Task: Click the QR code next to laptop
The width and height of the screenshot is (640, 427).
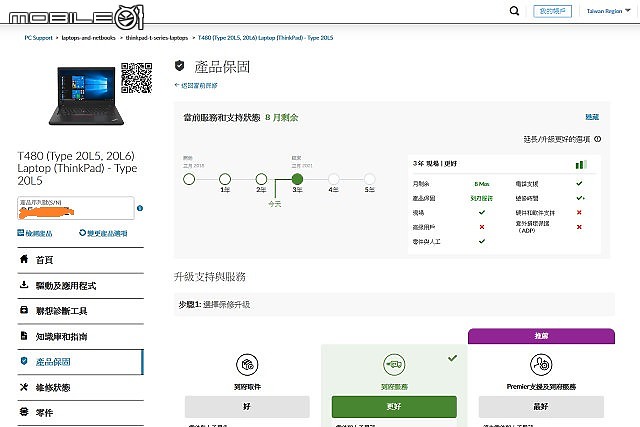Action: (x=137, y=78)
